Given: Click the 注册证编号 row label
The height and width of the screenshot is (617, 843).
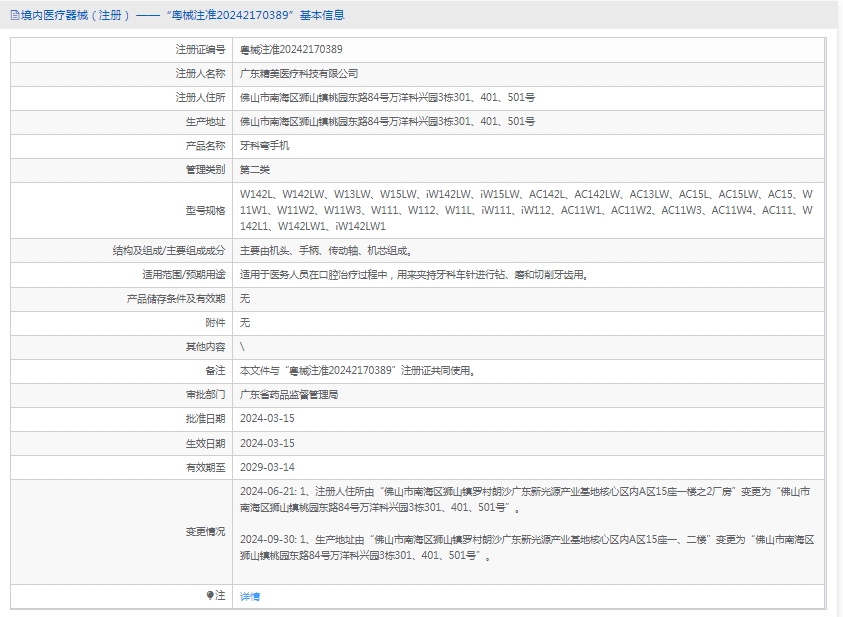Looking at the screenshot, I should 200,49.
